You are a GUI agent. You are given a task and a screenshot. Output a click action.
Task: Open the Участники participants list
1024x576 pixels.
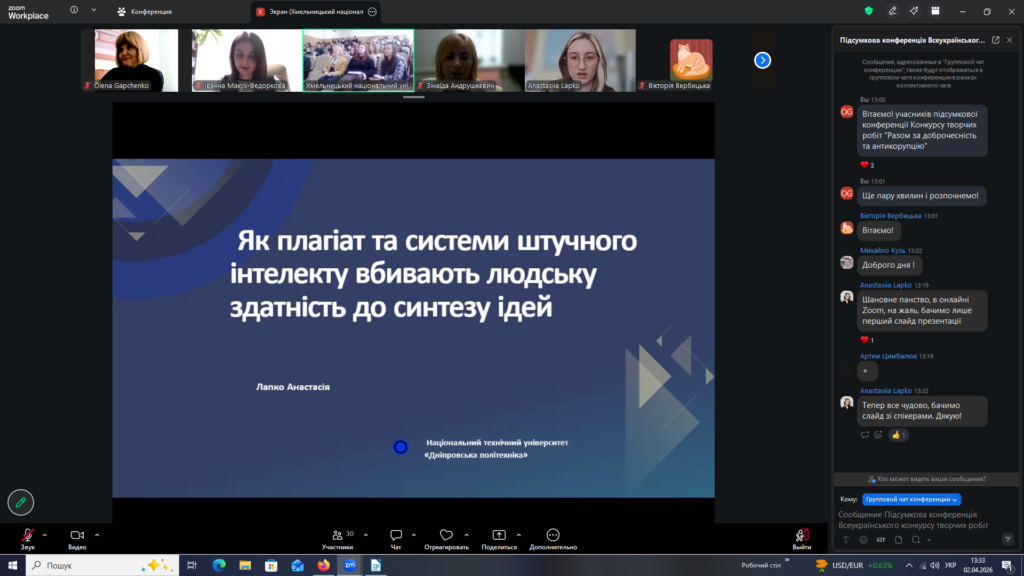[336, 536]
